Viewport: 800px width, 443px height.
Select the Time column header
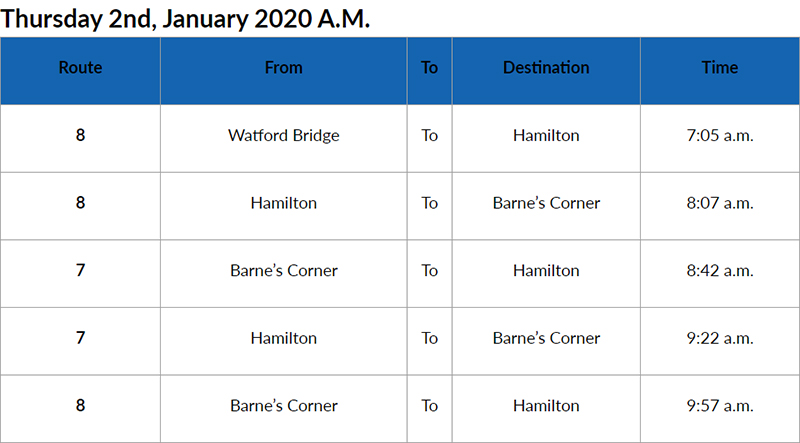[x=720, y=68]
